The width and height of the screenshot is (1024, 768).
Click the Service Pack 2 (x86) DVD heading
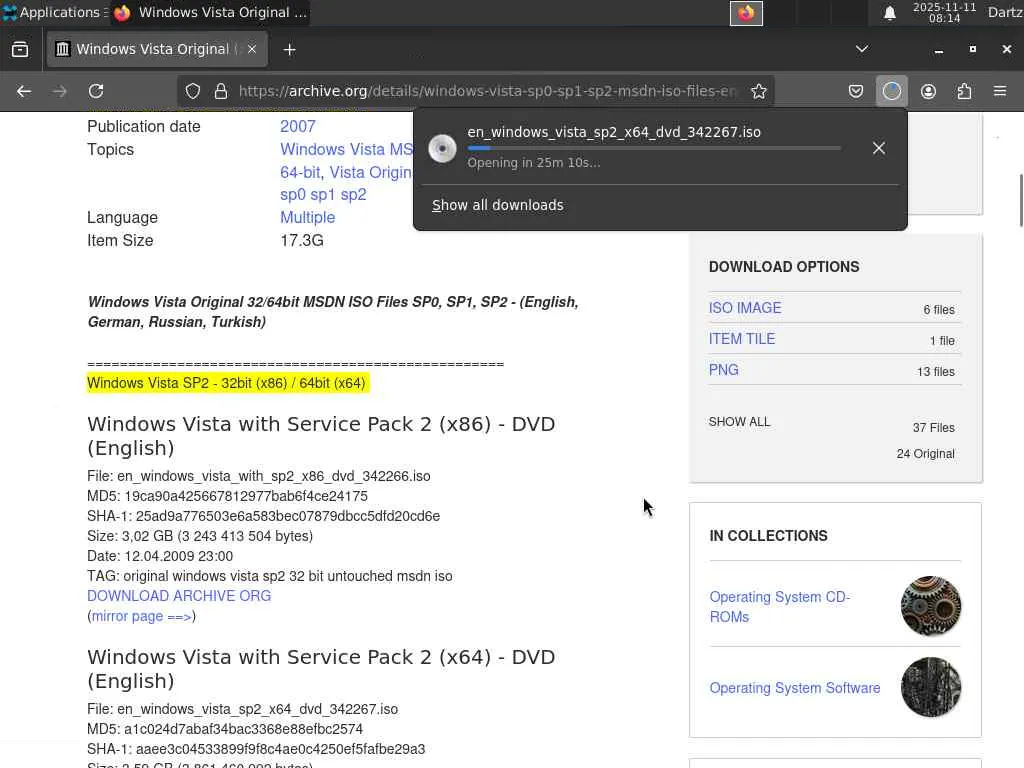pos(321,436)
